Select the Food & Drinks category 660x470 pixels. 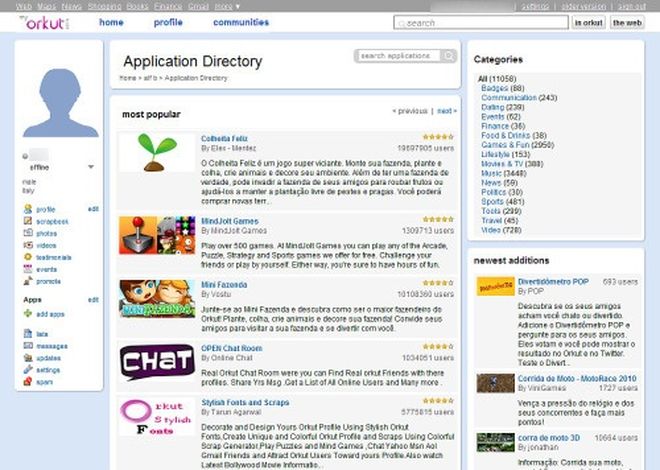pyautogui.click(x=506, y=135)
